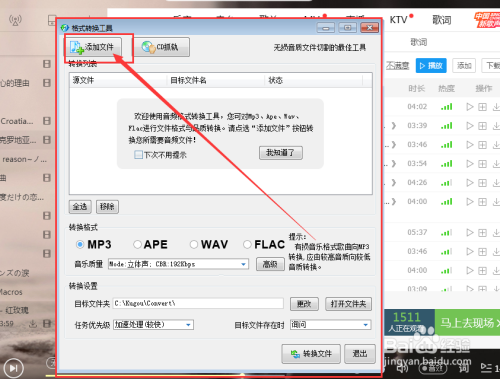The image size is (500, 379).
Task: Add the 03:54 song to the playlist
Action: tap(483, 164)
